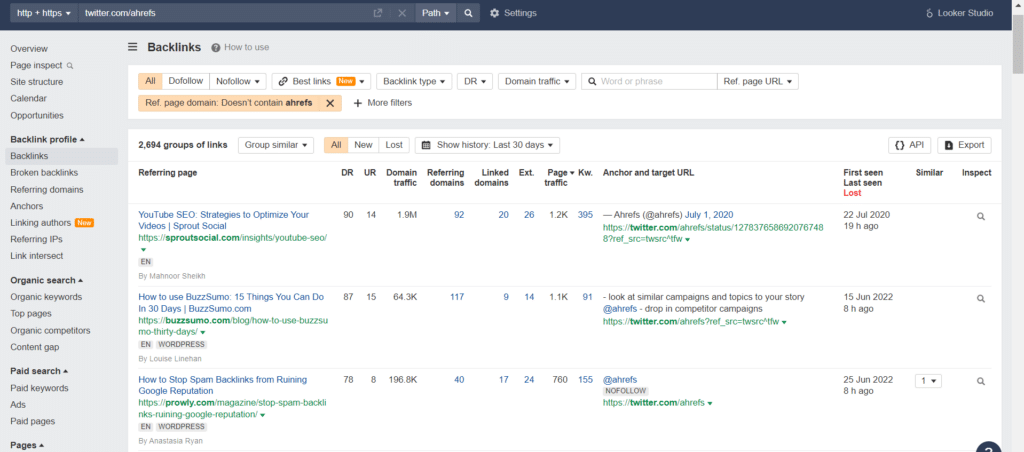Open Calendar in sidebar
This screenshot has width=1024, height=452.
tap(29, 99)
